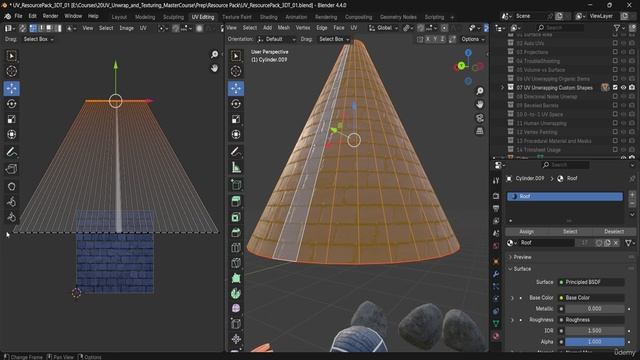The width and height of the screenshot is (640, 360).
Task: Click the material Select button
Action: [570, 231]
